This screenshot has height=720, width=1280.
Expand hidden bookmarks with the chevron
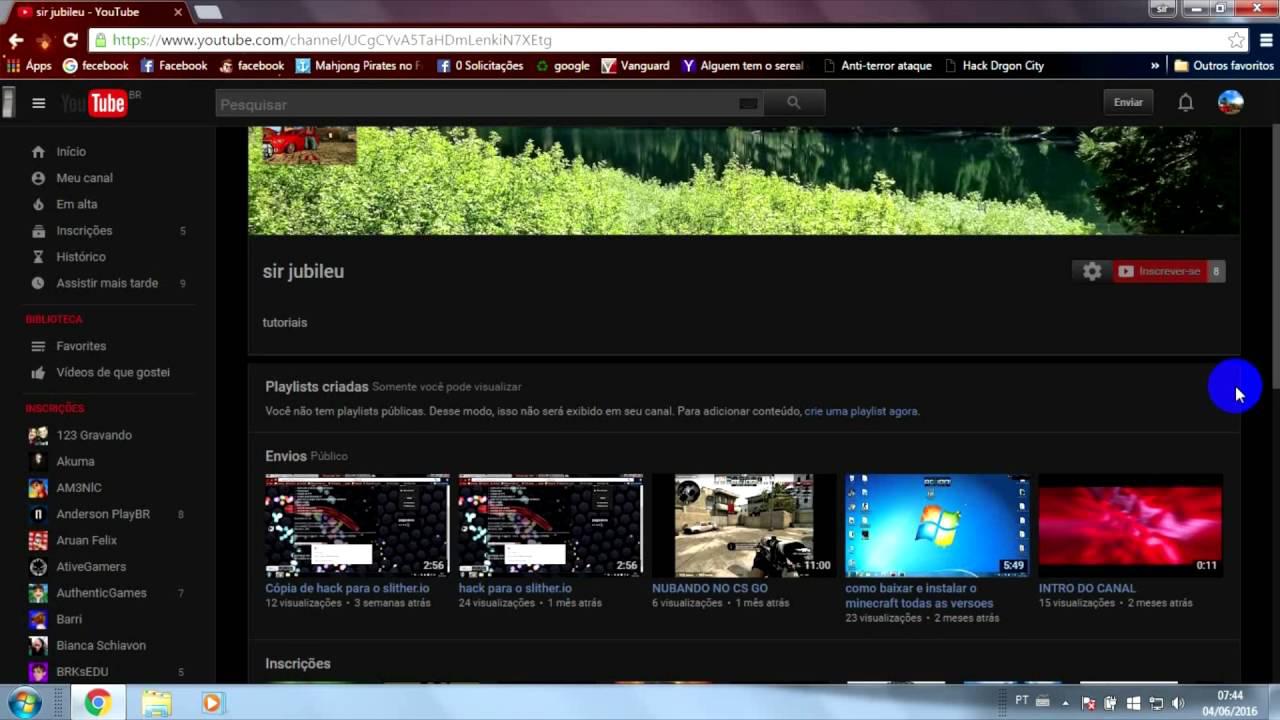click(x=1155, y=66)
